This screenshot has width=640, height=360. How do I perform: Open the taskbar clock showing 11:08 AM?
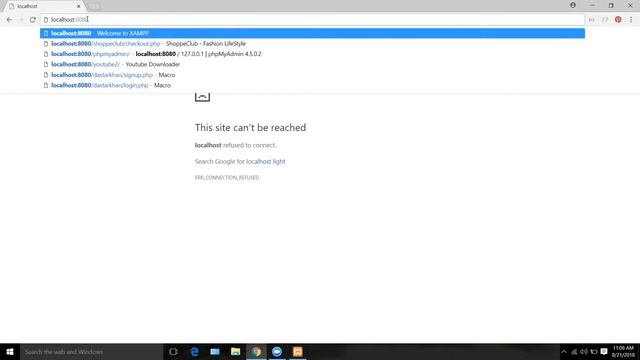(623, 351)
